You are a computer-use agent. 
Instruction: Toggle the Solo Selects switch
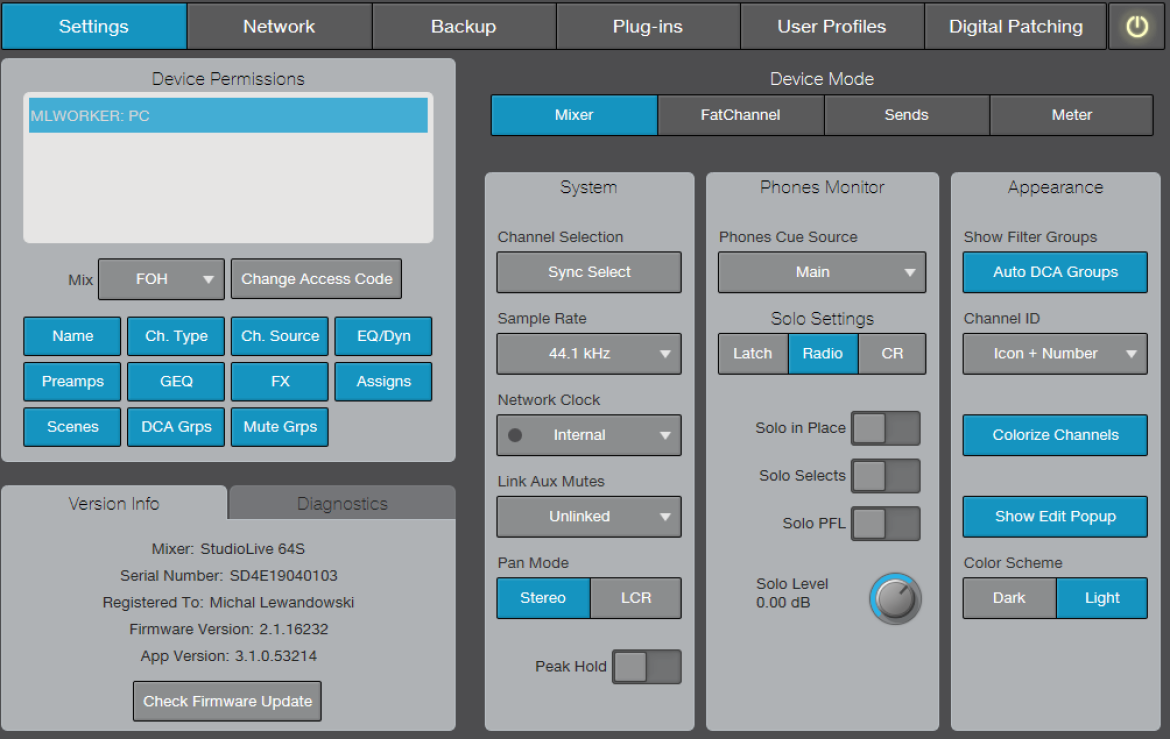(886, 476)
